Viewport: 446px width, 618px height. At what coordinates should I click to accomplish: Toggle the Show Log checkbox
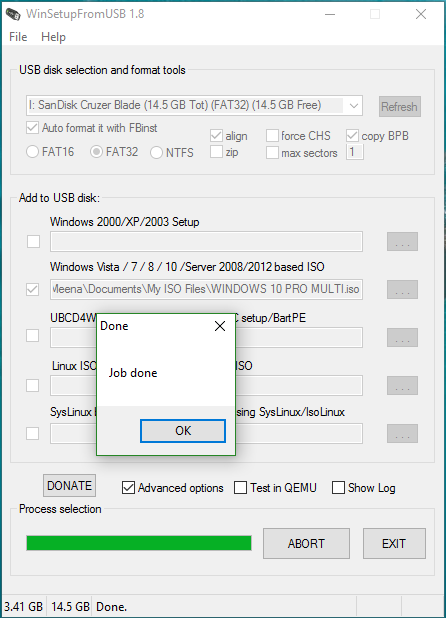point(338,488)
